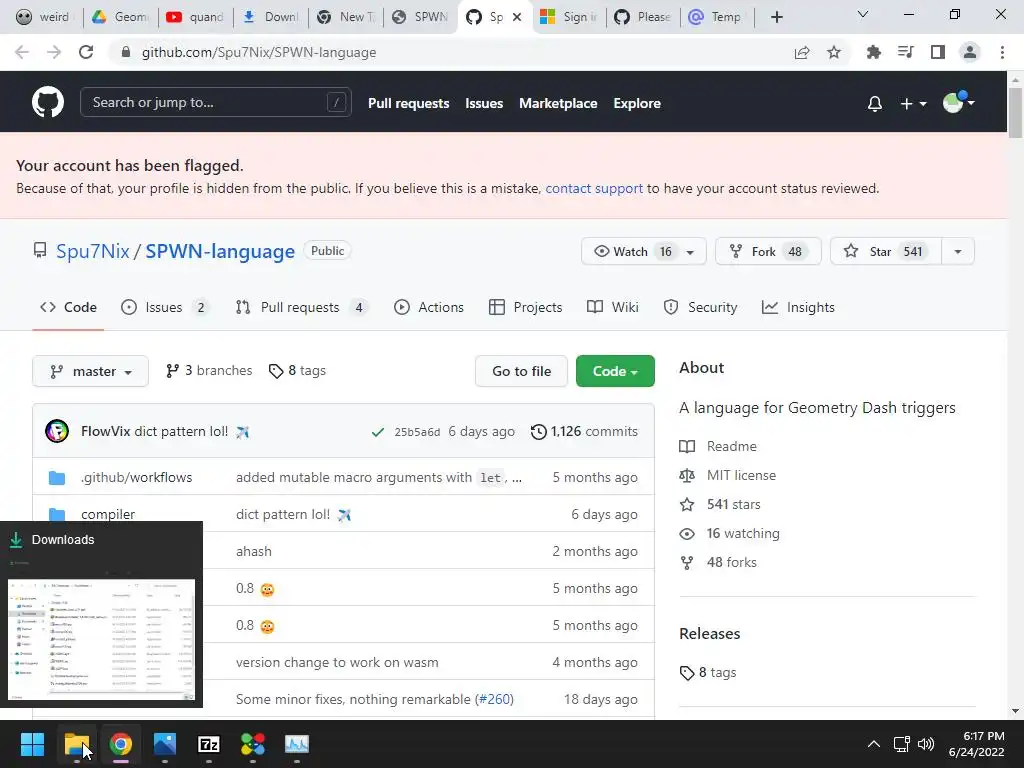Image resolution: width=1024 pixels, height=768 pixels.
Task: Switch to the Projects tab
Action: pos(525,307)
